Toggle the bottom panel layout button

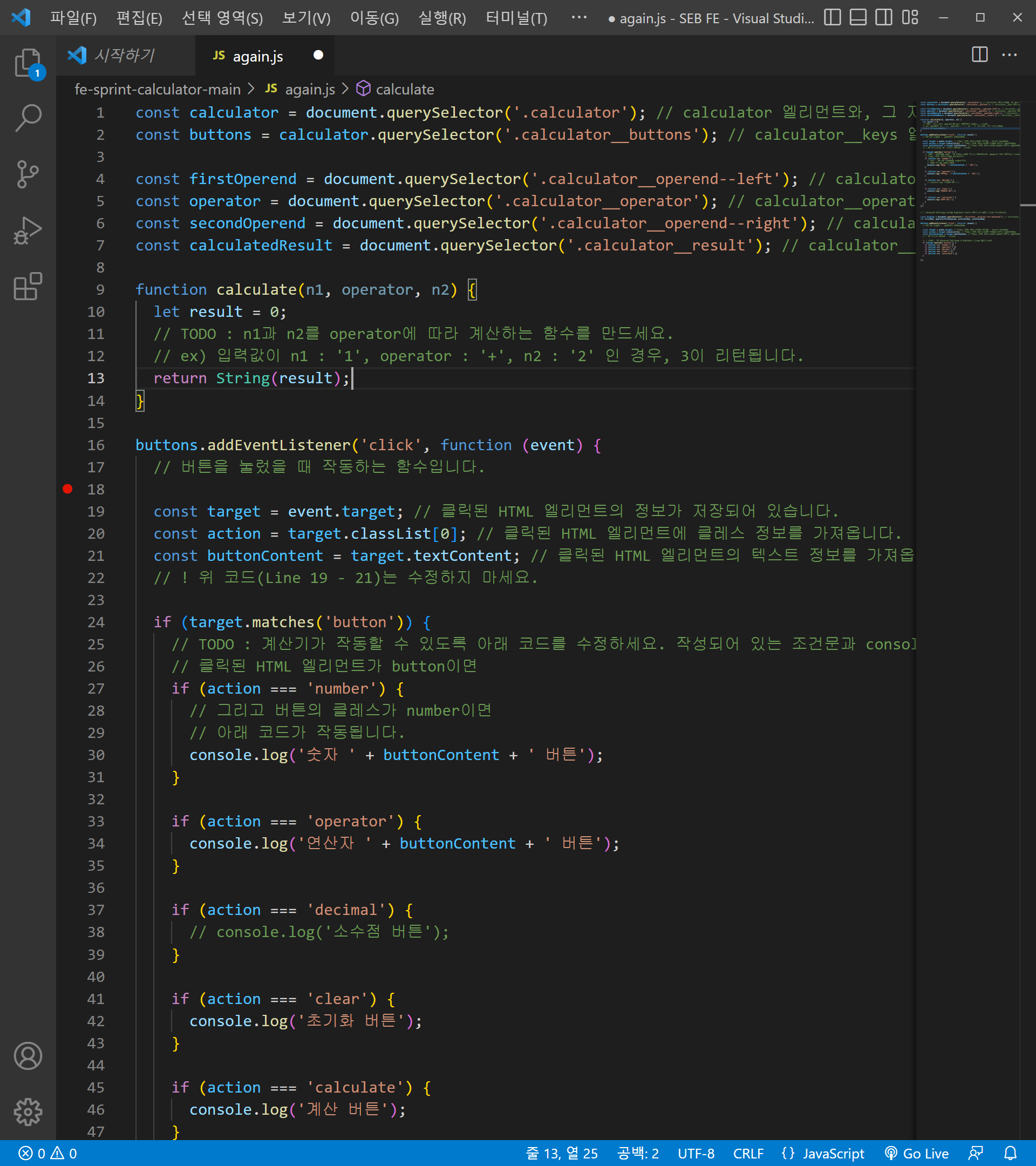click(857, 18)
